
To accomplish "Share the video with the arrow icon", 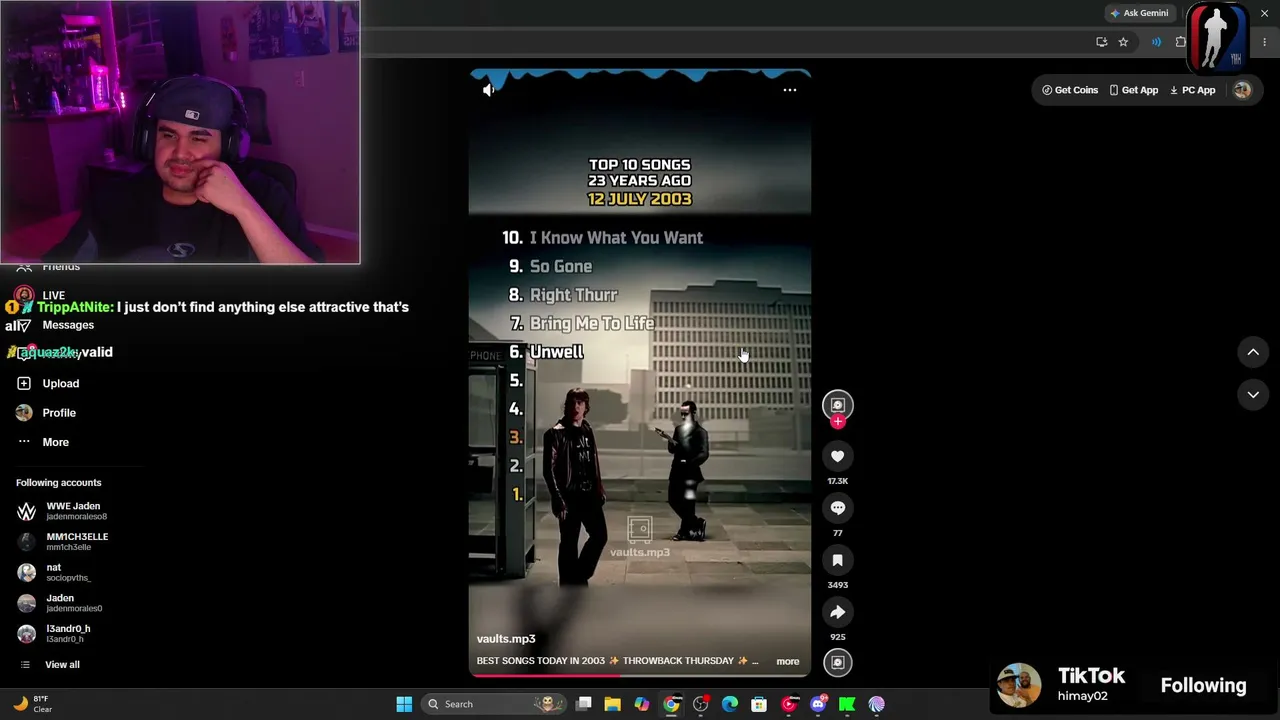I will click(838, 612).
